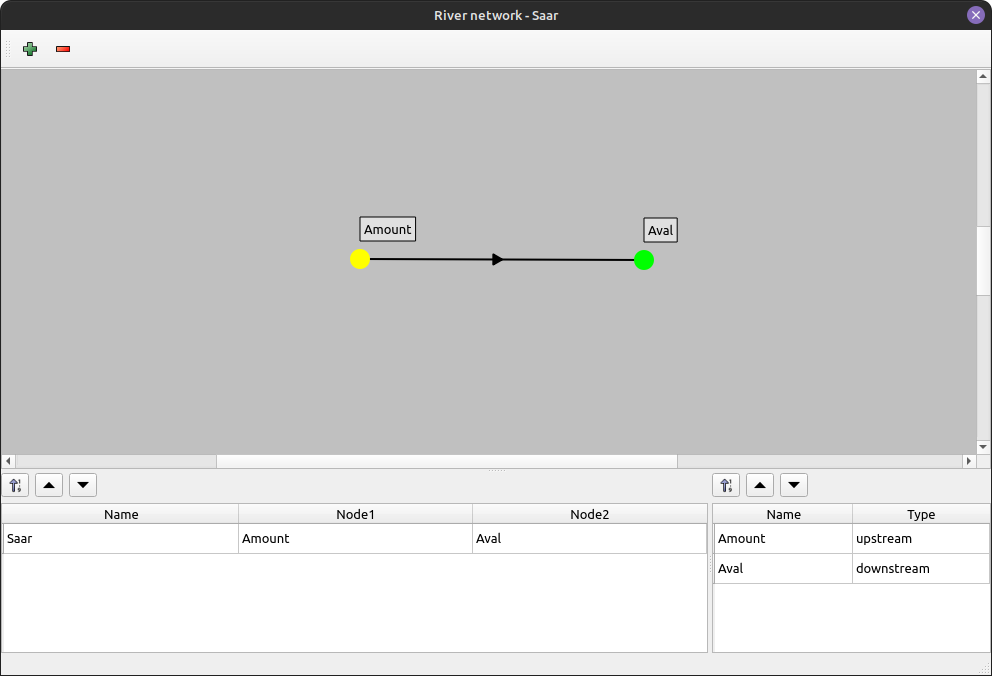The image size is (992, 676).
Task: Click the red minus delete icon
Action: tap(63, 49)
